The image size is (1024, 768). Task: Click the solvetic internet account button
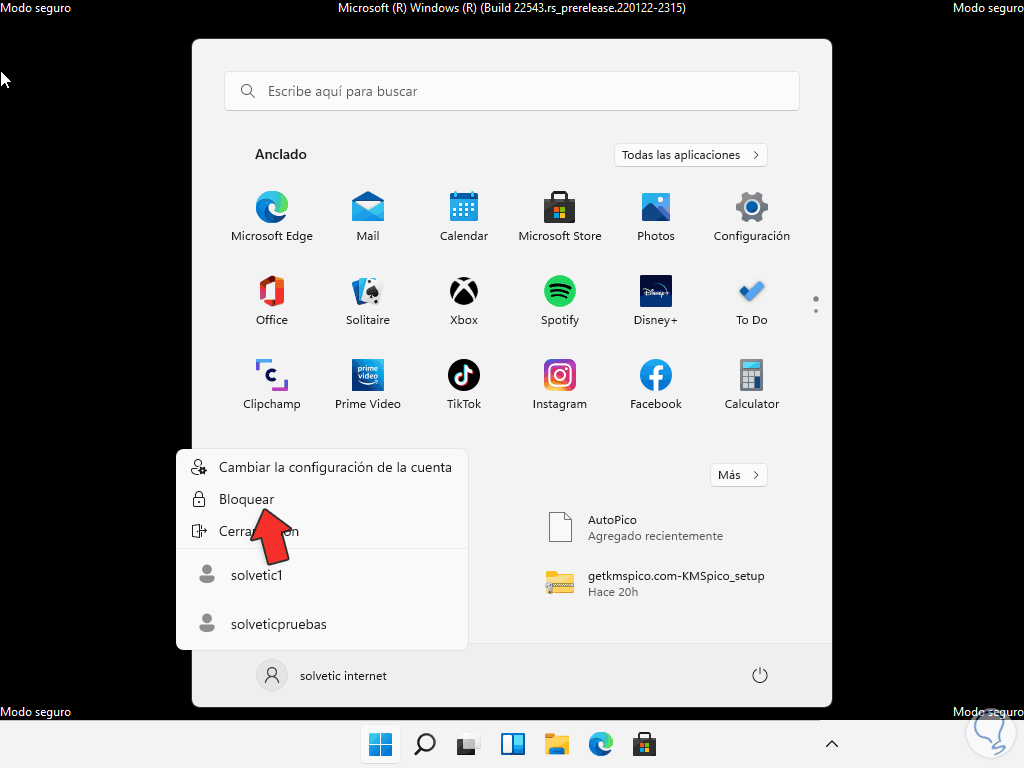(x=322, y=675)
